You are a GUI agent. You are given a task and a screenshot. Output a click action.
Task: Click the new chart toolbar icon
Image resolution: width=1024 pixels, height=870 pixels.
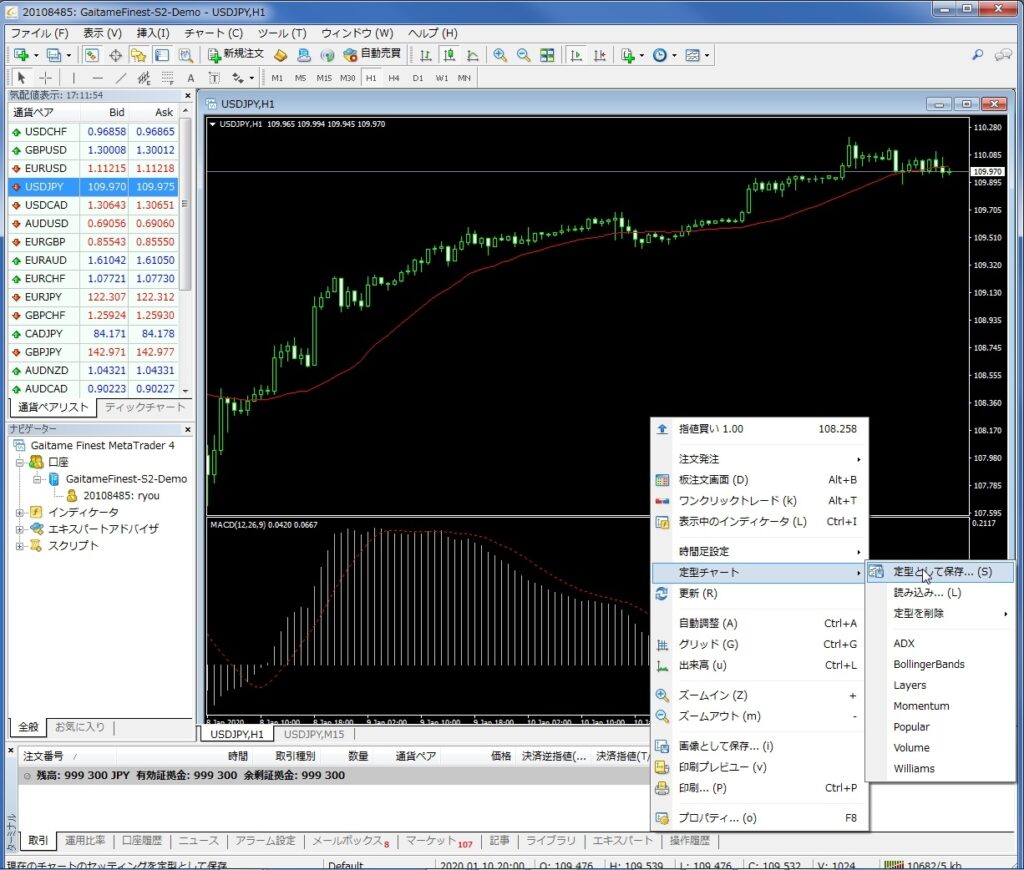tap(21, 55)
